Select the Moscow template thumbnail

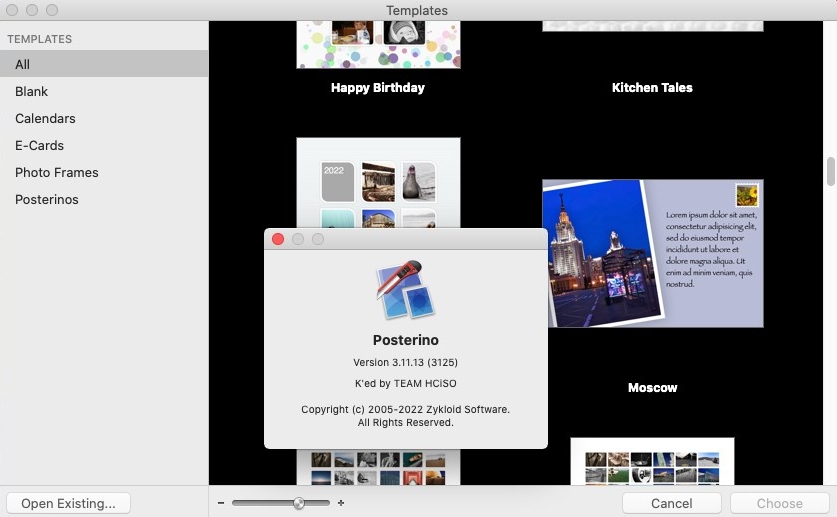point(653,253)
